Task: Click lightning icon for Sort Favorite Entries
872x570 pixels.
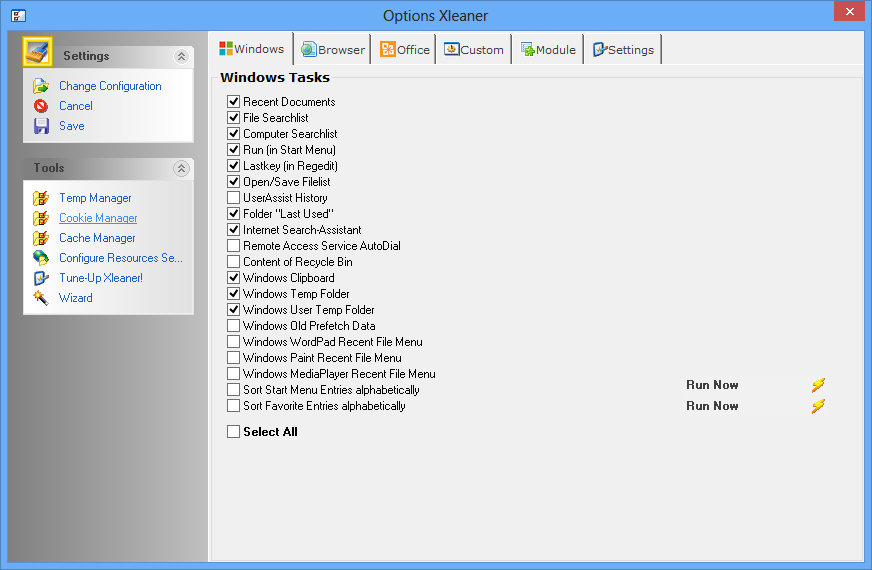Action: [x=818, y=406]
